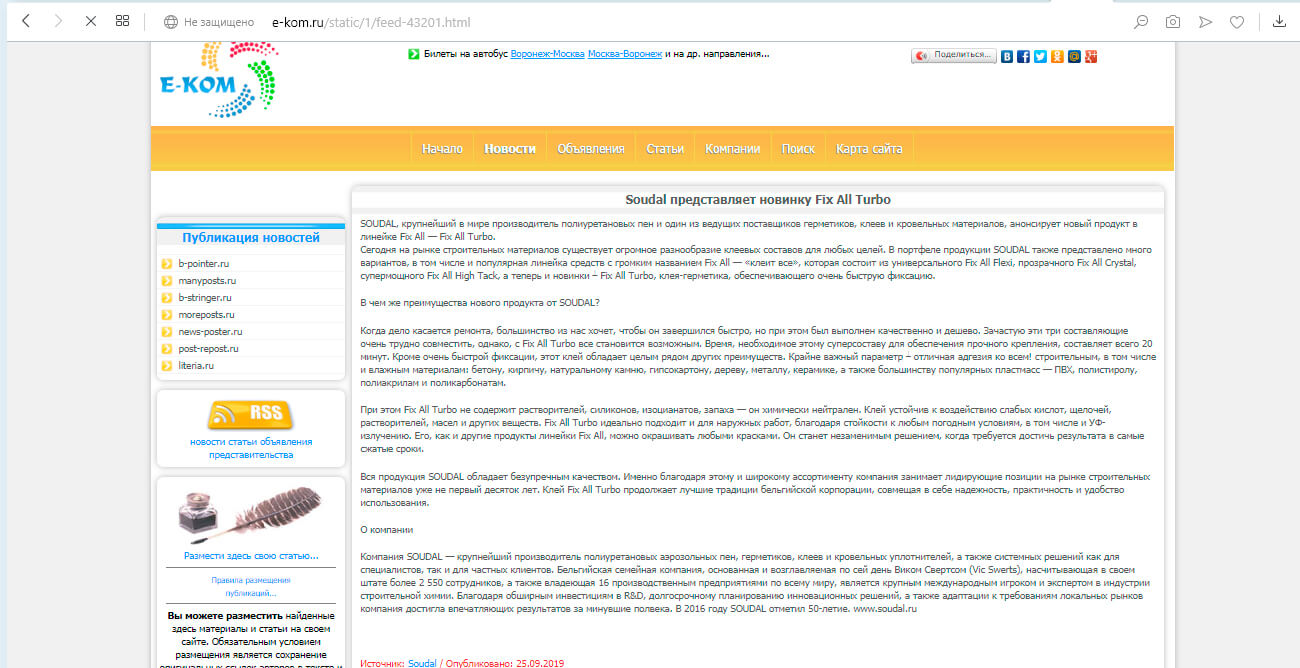
Task: Follow the Воронеж-Москва bus link
Action: 547,54
